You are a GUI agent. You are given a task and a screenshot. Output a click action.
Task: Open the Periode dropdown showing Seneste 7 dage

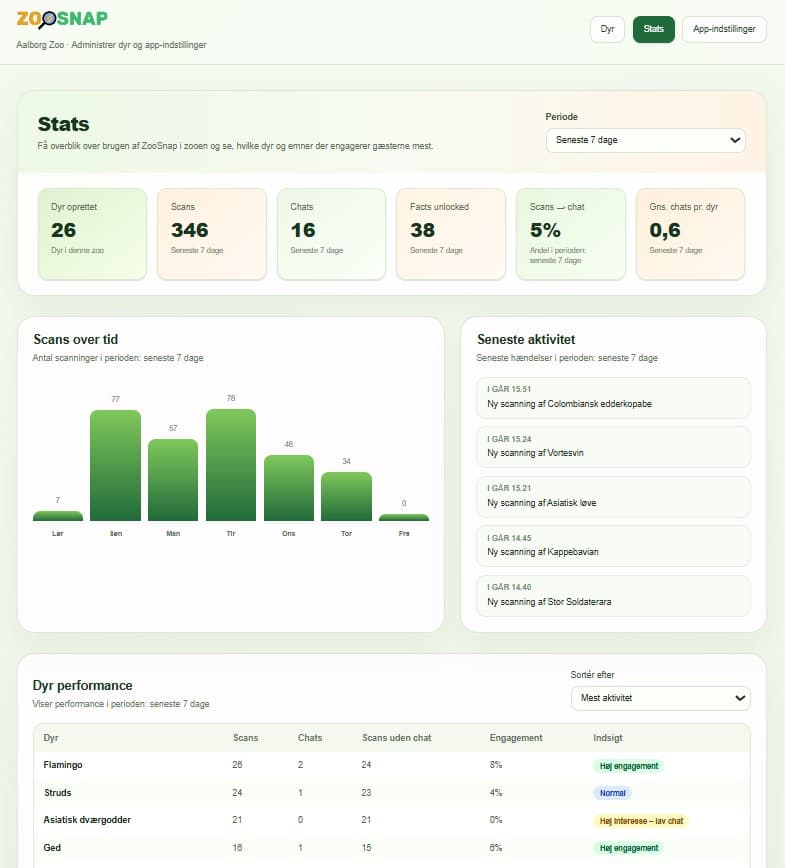645,140
